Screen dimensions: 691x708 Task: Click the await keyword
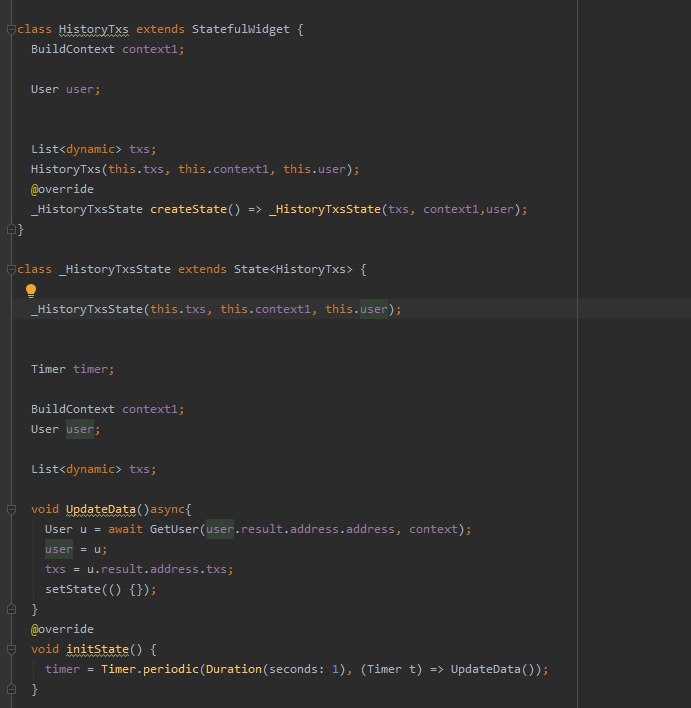pyautogui.click(x=125, y=529)
